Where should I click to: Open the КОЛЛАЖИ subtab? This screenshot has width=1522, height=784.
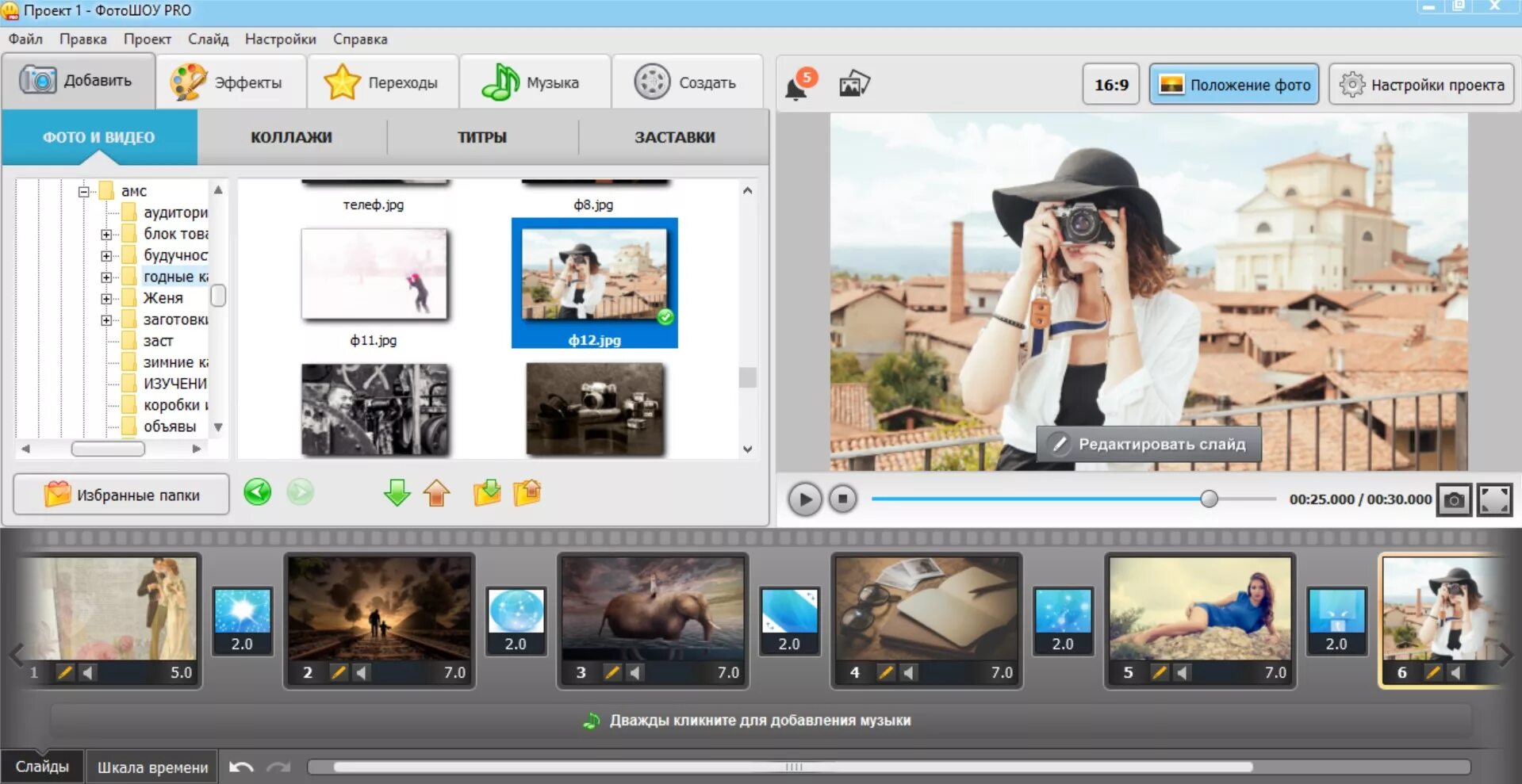(292, 137)
